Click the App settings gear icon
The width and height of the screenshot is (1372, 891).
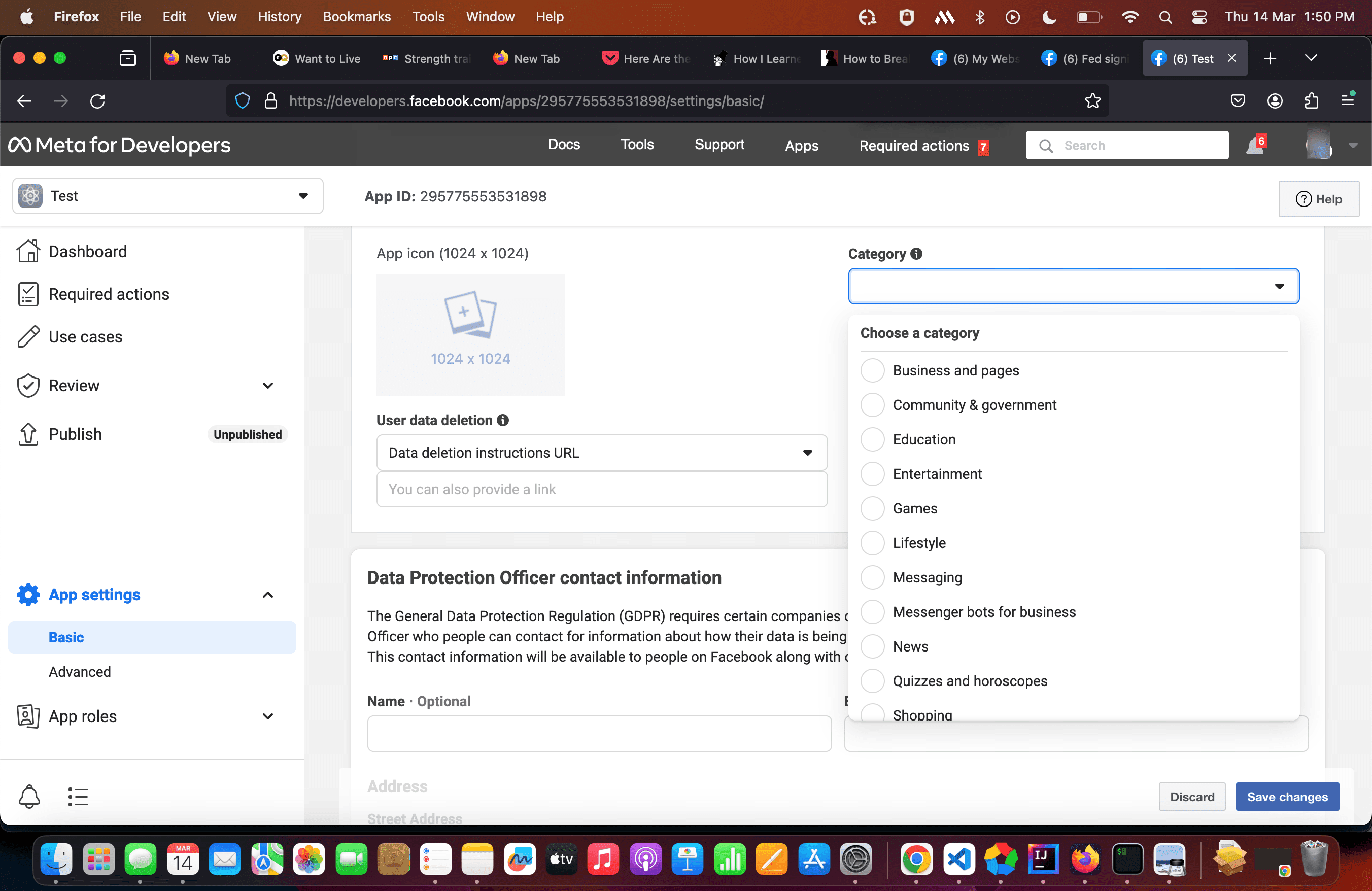28,594
